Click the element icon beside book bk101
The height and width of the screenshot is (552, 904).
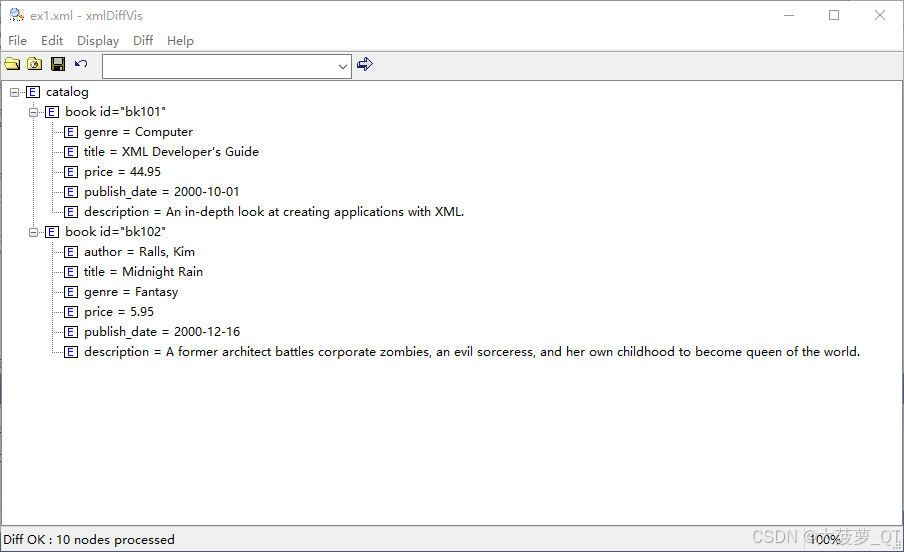pos(52,112)
